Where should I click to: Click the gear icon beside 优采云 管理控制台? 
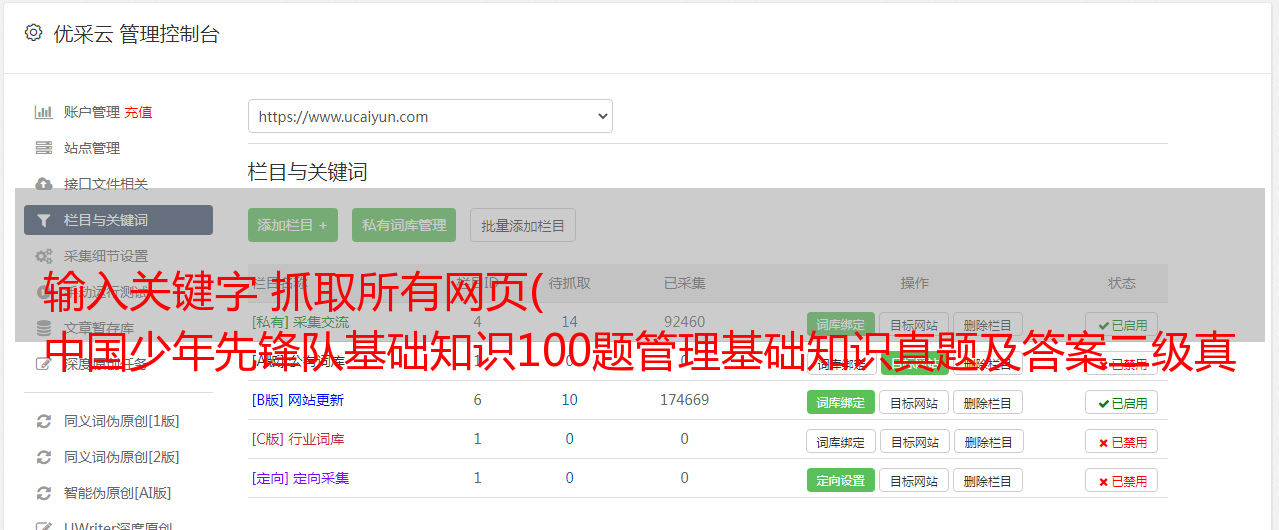coord(33,33)
